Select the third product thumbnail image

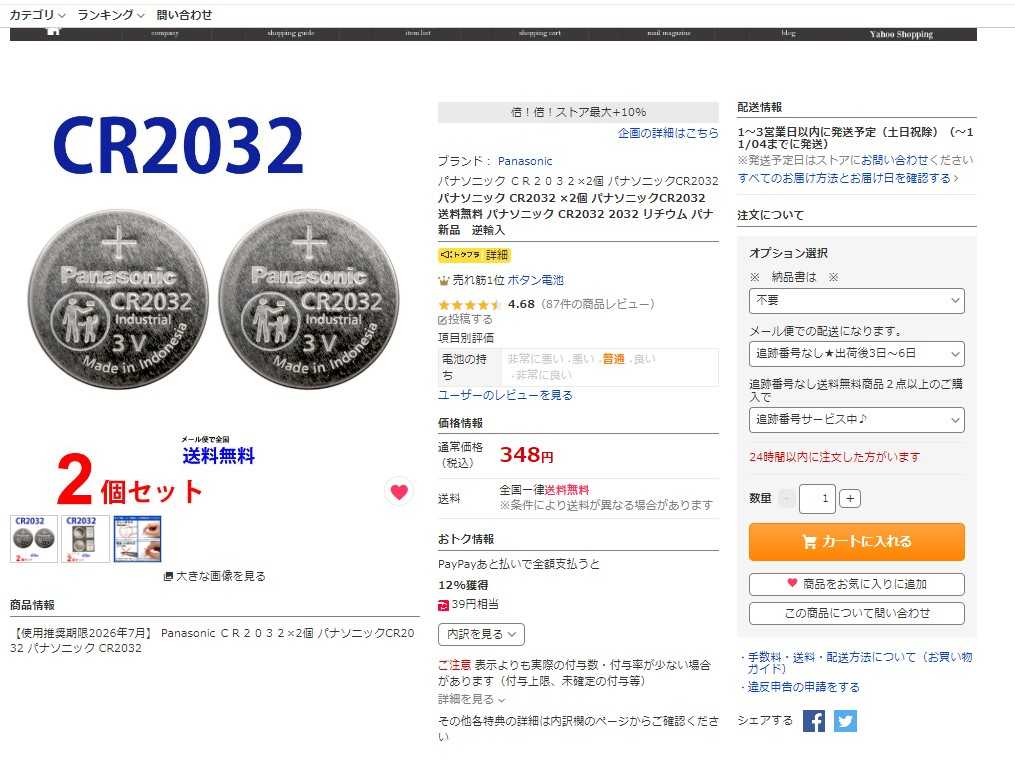pyautogui.click(x=137, y=539)
